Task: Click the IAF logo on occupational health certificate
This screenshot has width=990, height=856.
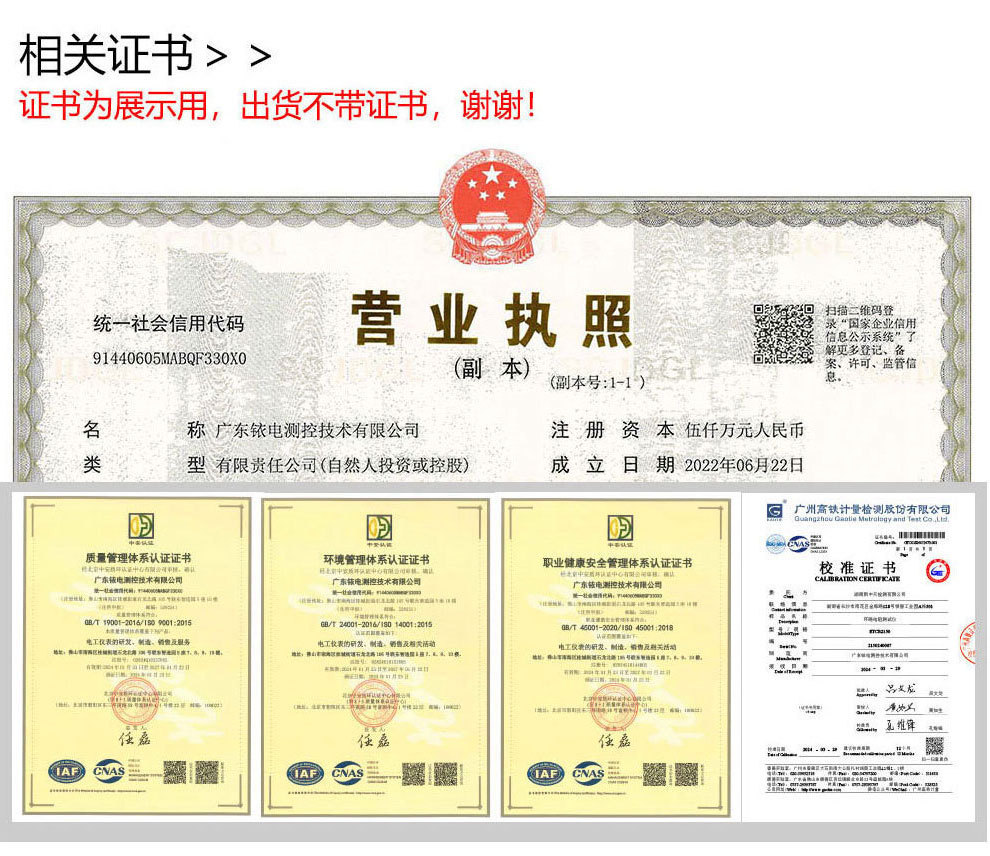Action: tap(546, 774)
